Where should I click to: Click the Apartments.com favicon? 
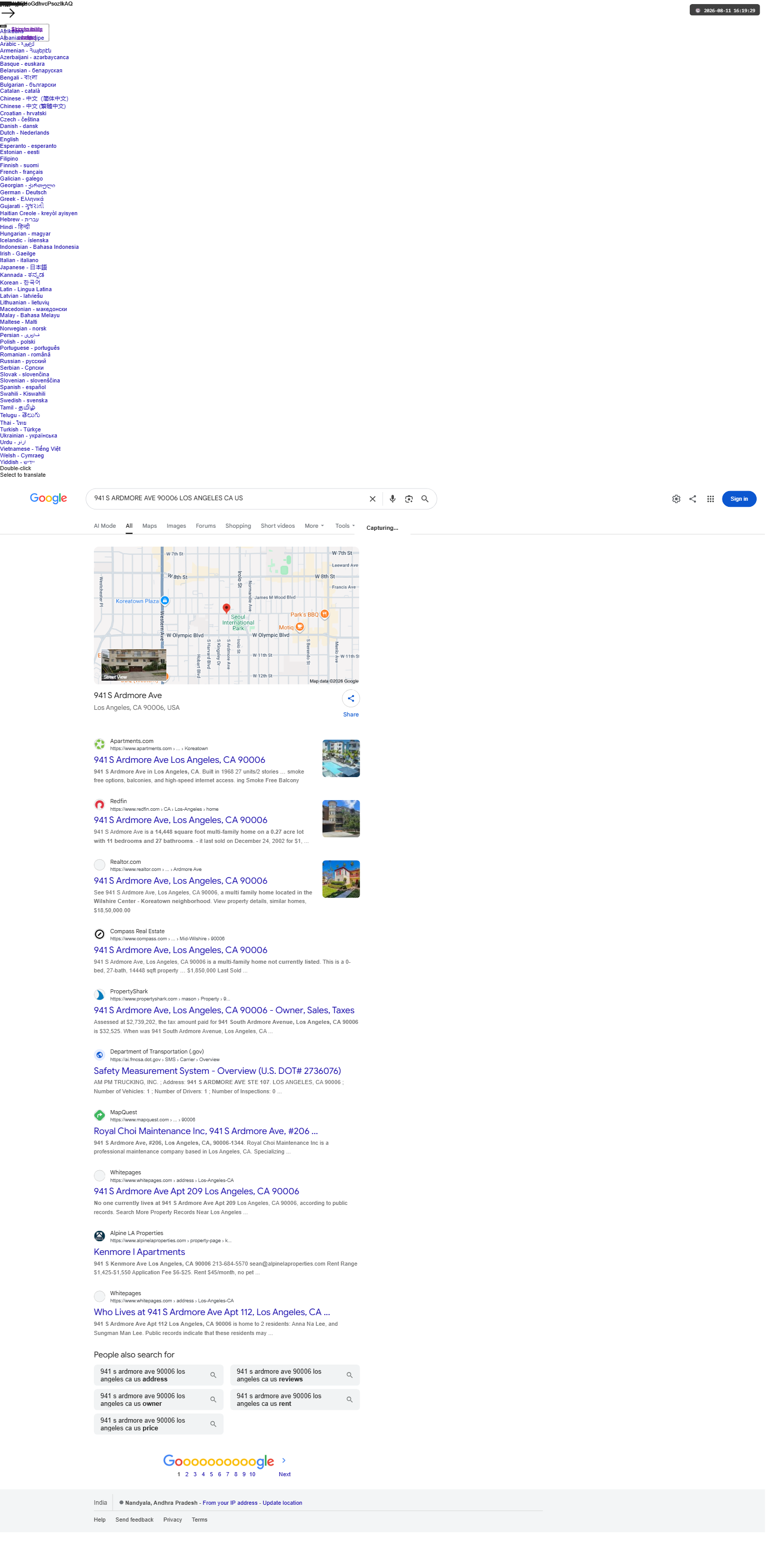pyautogui.click(x=99, y=744)
